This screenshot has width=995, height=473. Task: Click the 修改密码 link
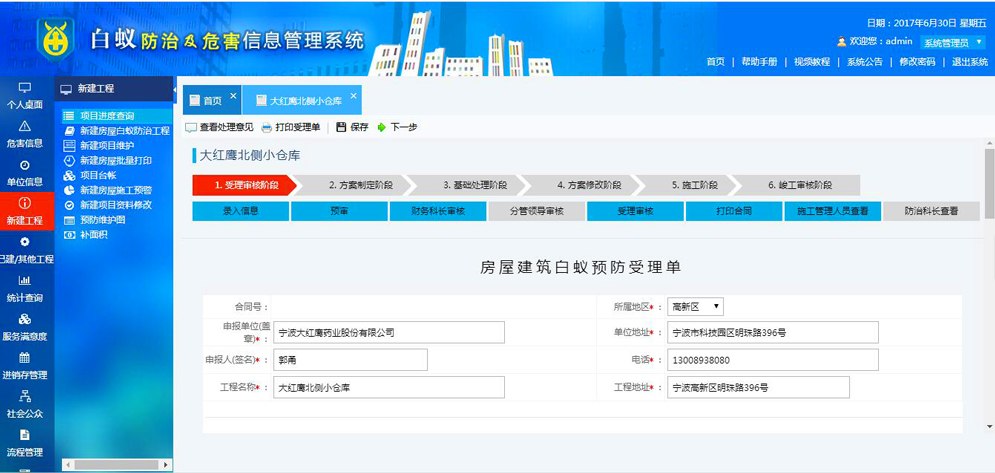point(916,62)
